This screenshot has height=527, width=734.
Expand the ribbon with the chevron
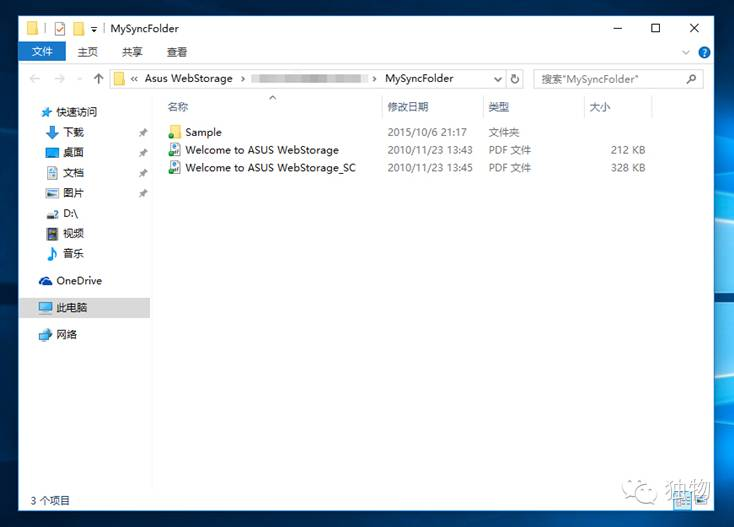coord(686,52)
